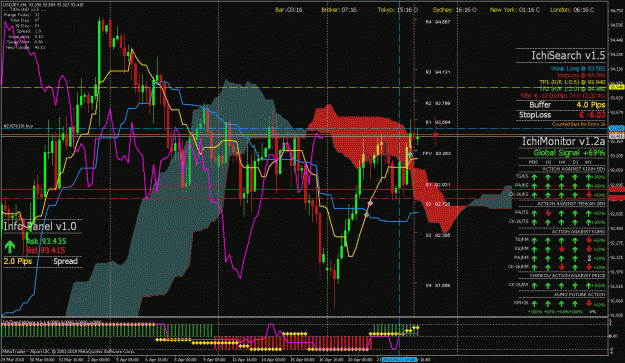Select the Counted Bars for Entry label
The image size is (625, 363).
(578, 124)
